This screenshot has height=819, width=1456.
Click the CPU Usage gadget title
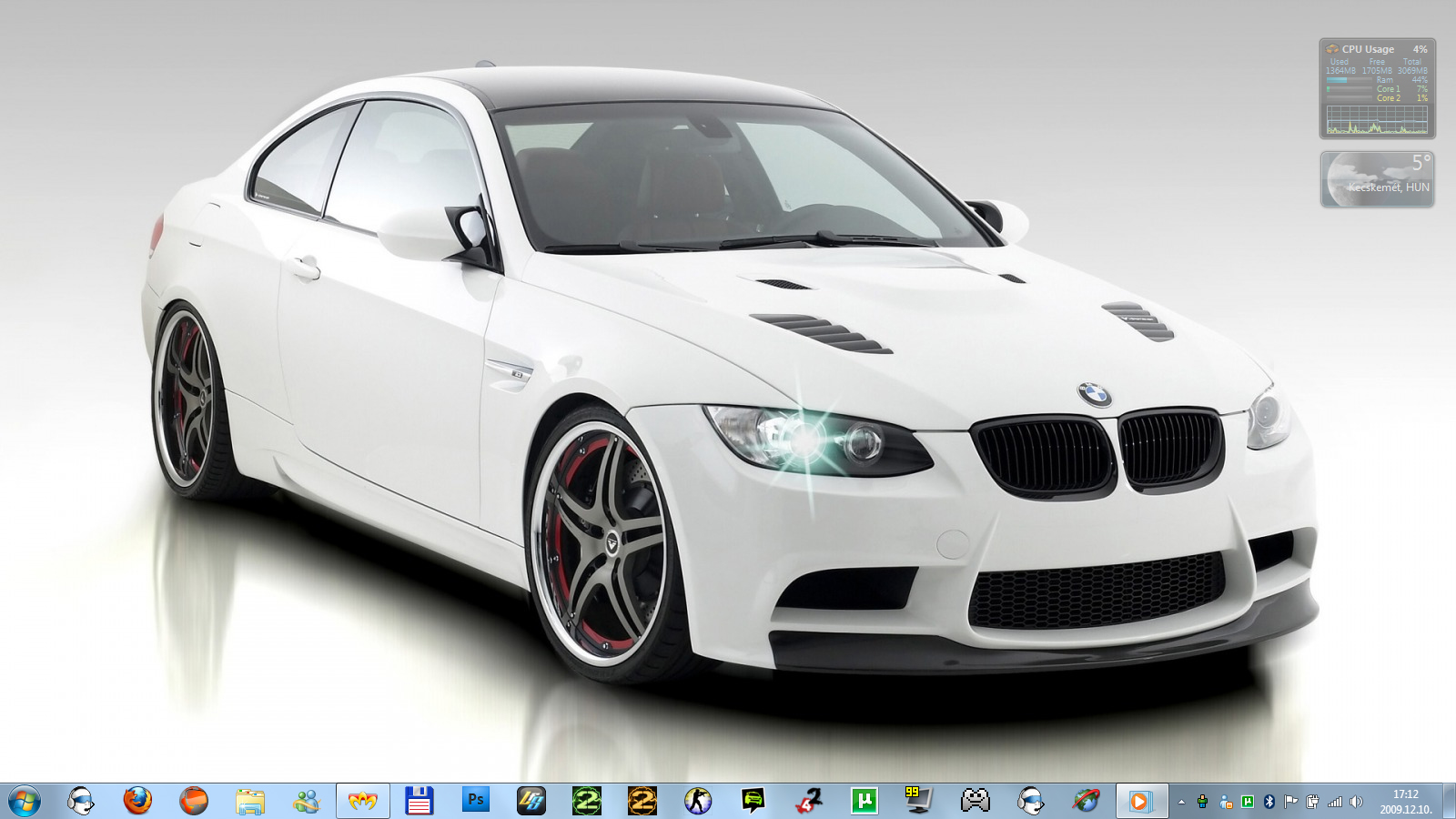1368,49
